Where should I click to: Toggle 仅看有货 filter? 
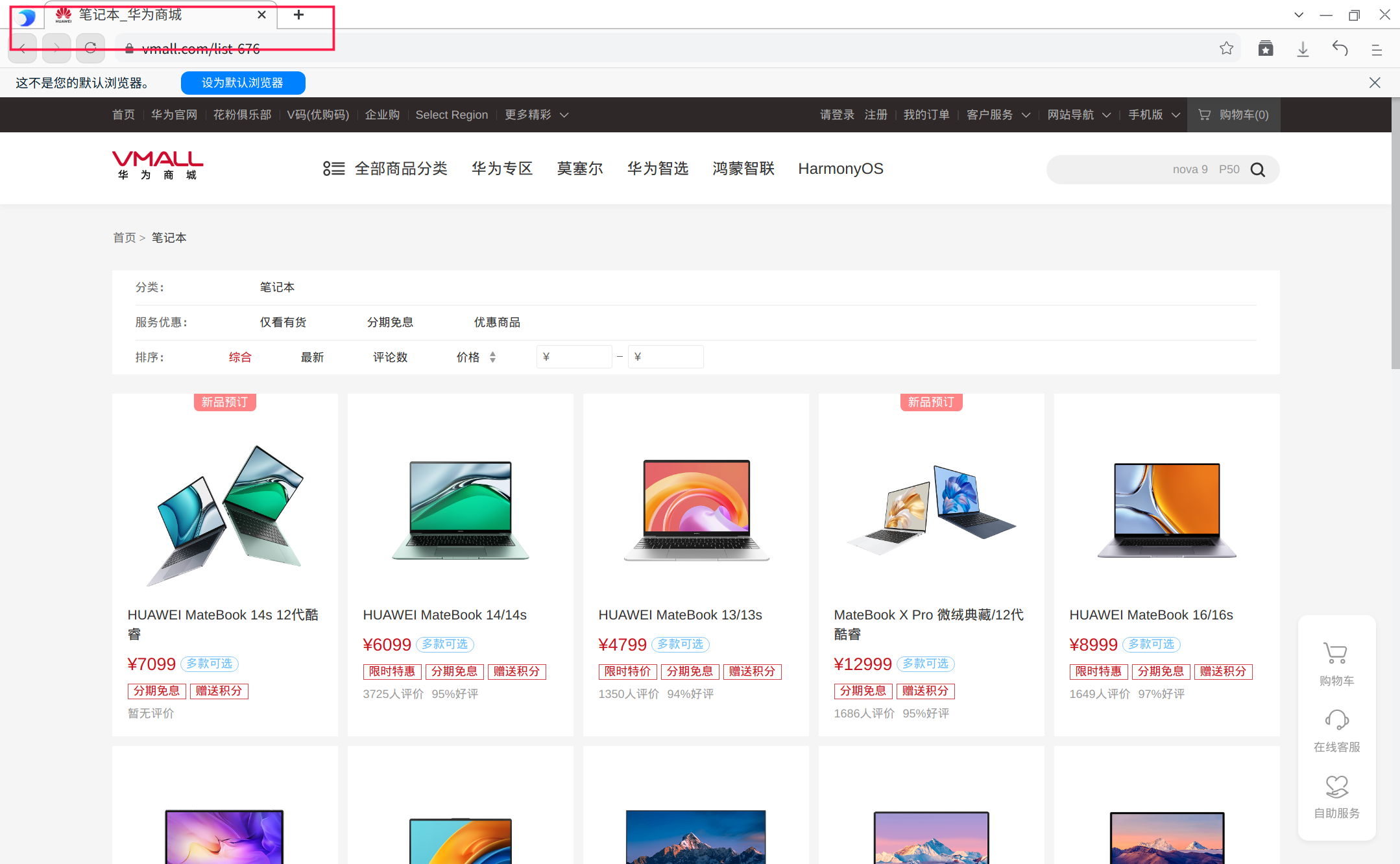pyautogui.click(x=283, y=322)
